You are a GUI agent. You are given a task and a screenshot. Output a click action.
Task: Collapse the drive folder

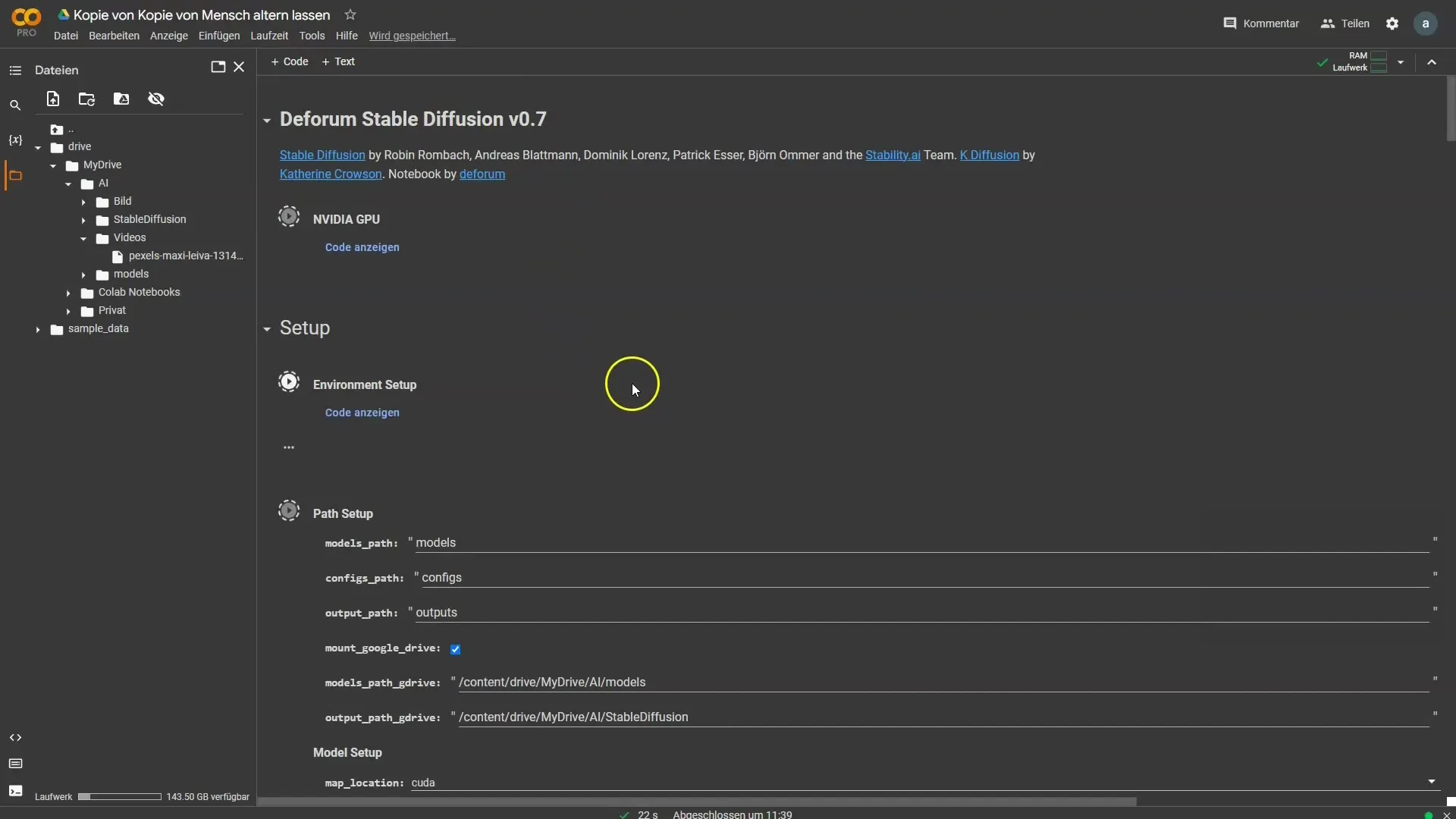coord(38,147)
